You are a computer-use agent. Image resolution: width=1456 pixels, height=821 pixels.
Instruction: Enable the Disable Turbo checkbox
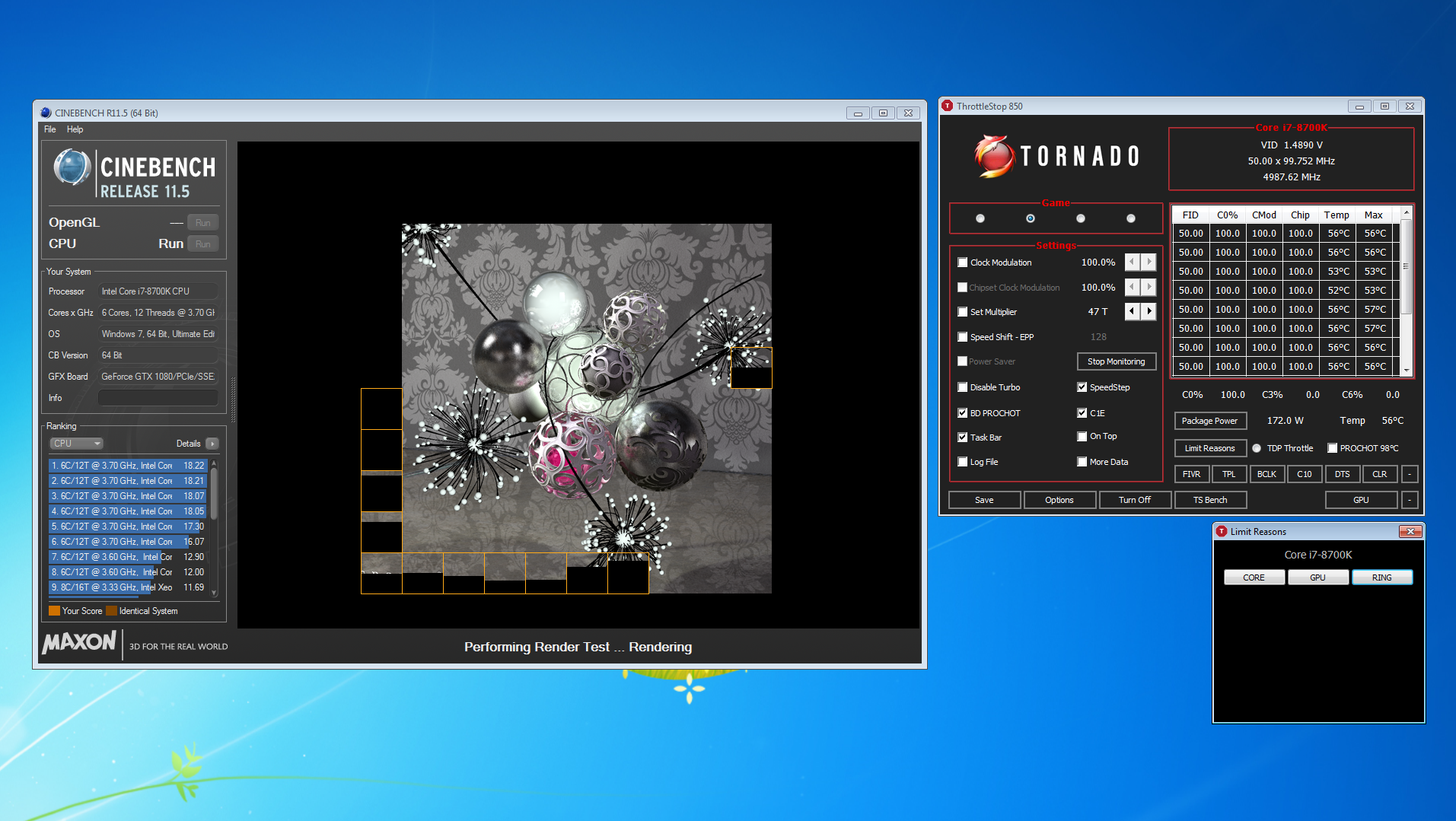tap(963, 387)
